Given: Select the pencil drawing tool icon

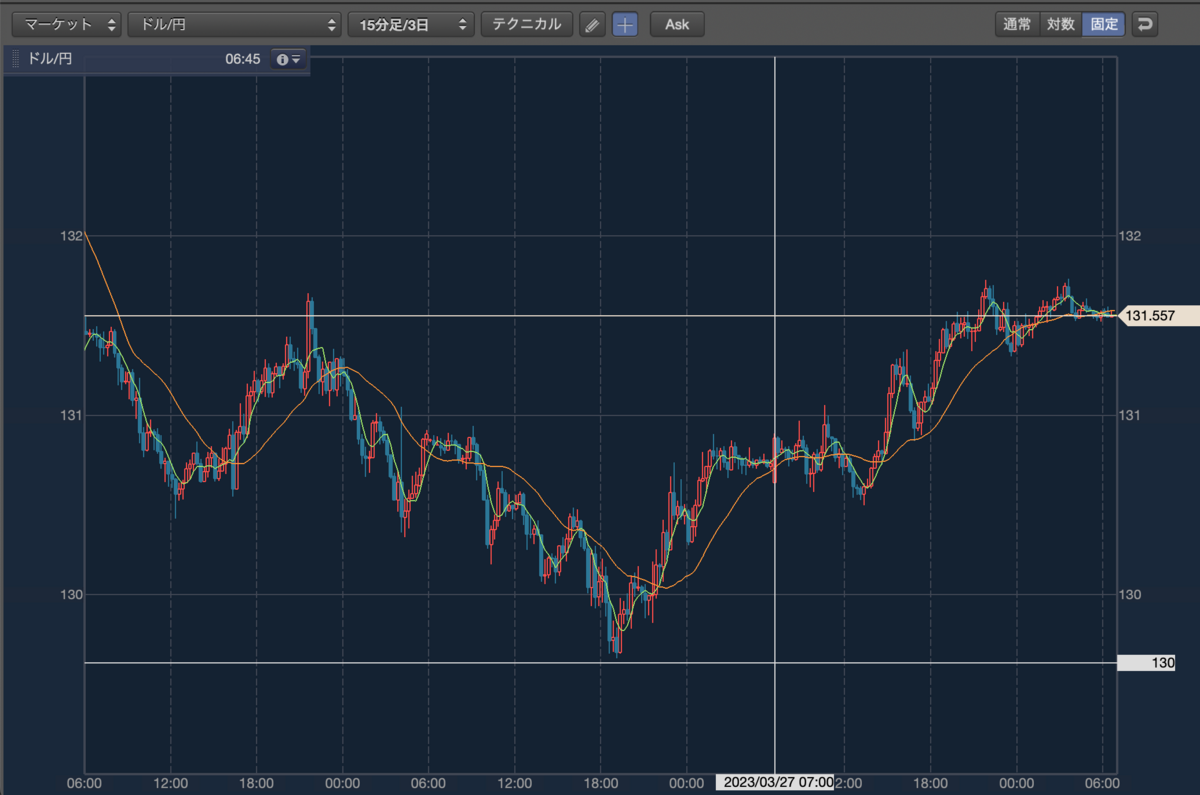Looking at the screenshot, I should [x=593, y=25].
